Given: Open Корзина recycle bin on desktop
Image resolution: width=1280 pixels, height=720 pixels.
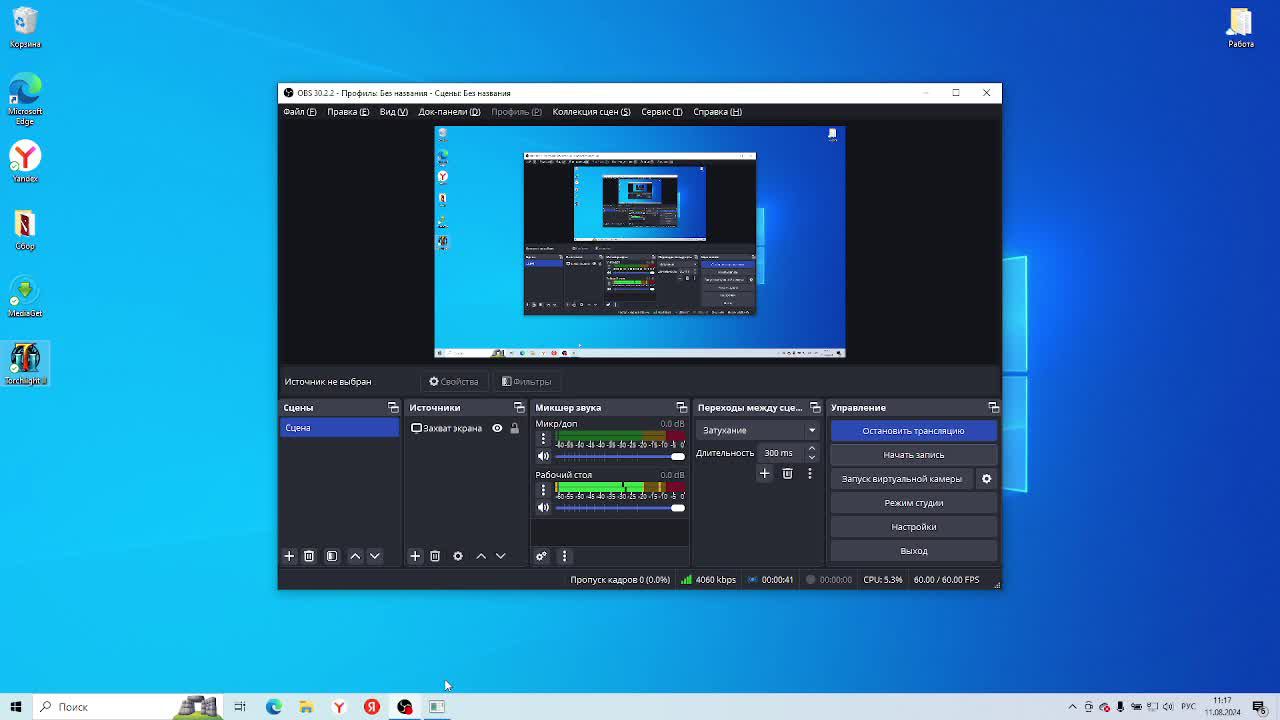Looking at the screenshot, I should pyautogui.click(x=25, y=28).
